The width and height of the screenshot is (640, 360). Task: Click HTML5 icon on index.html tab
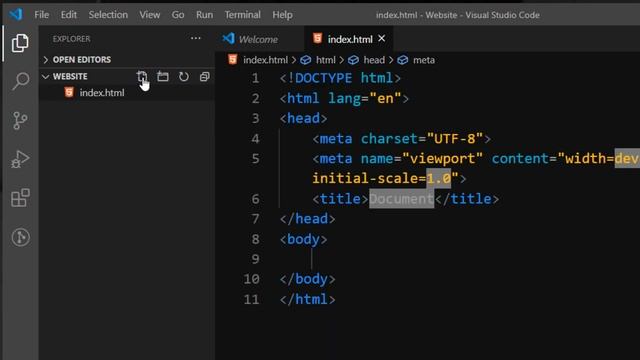pos(317,38)
